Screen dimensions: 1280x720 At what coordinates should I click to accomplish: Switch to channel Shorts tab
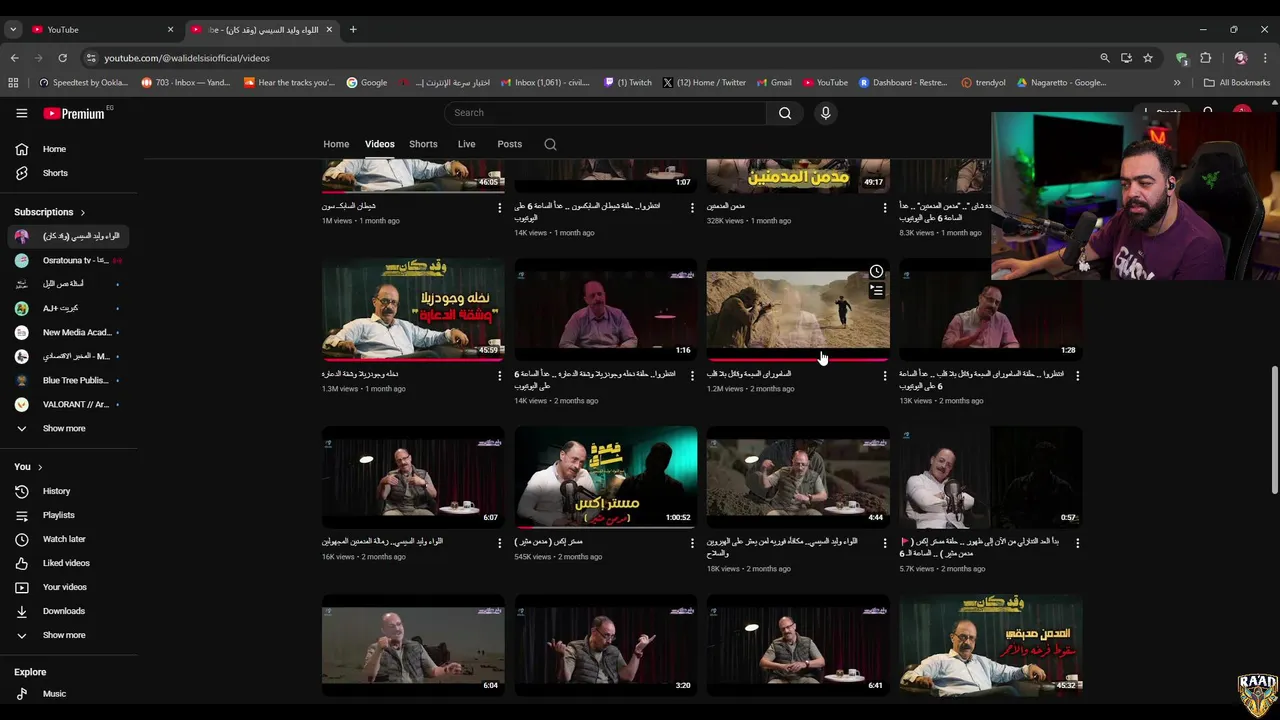point(423,144)
